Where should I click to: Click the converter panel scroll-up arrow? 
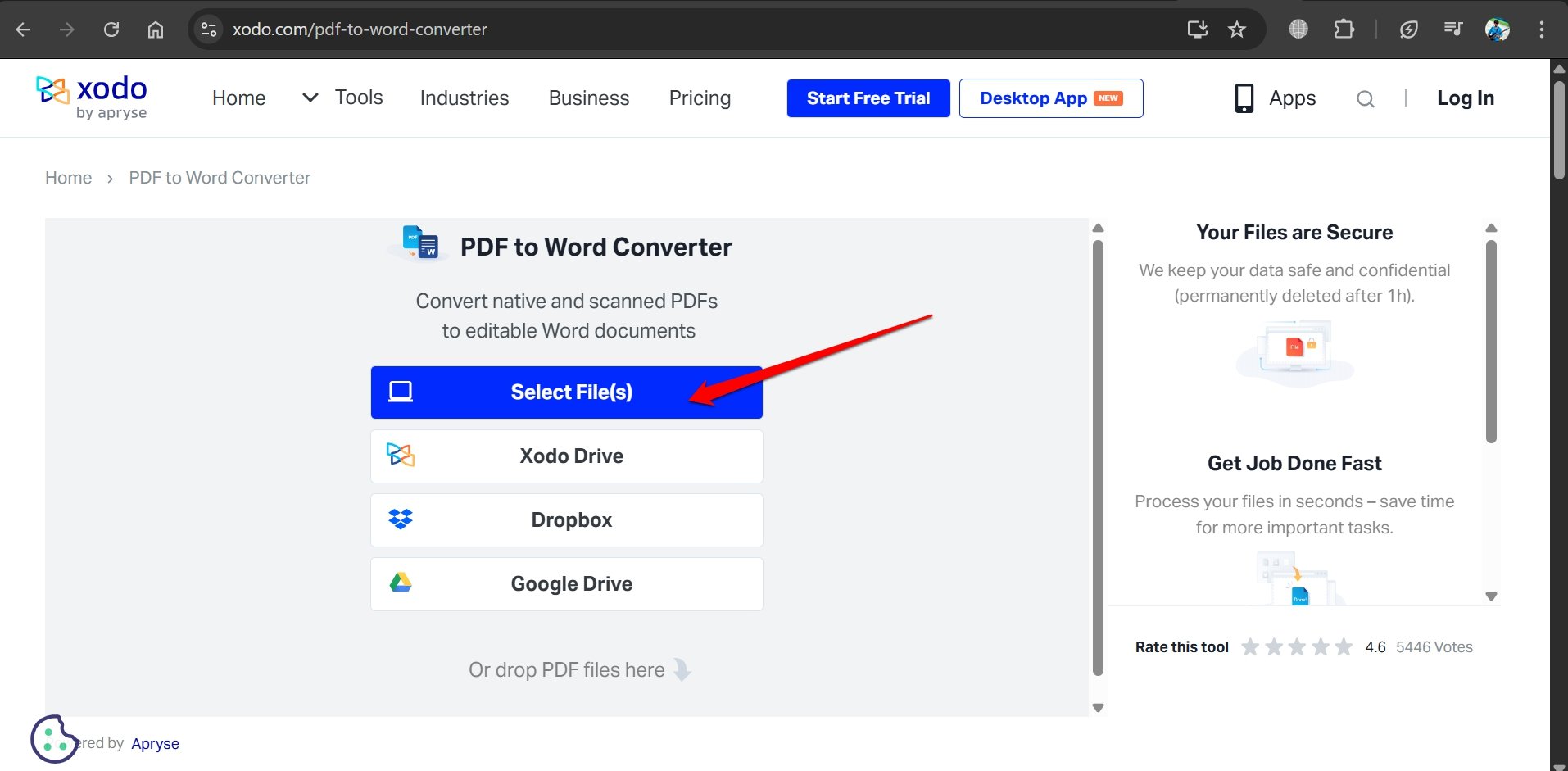point(1099,228)
